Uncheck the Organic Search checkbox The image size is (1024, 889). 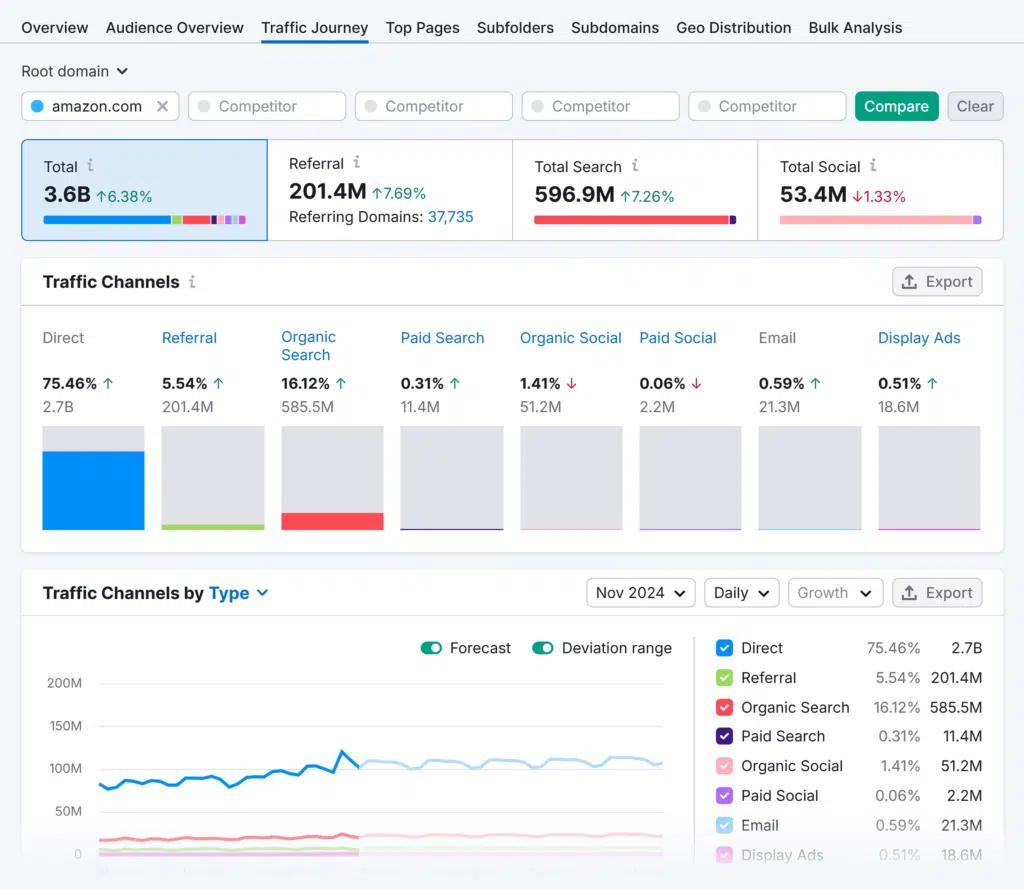725,707
